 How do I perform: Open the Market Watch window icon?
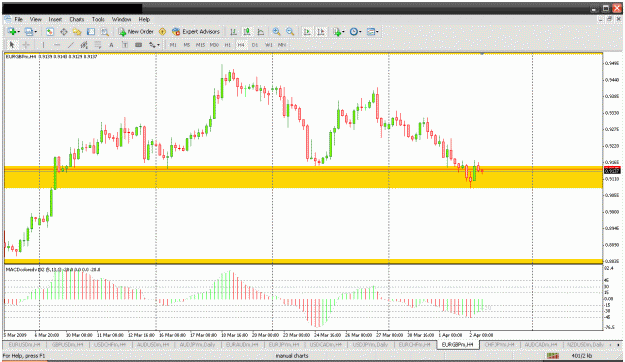coord(50,31)
